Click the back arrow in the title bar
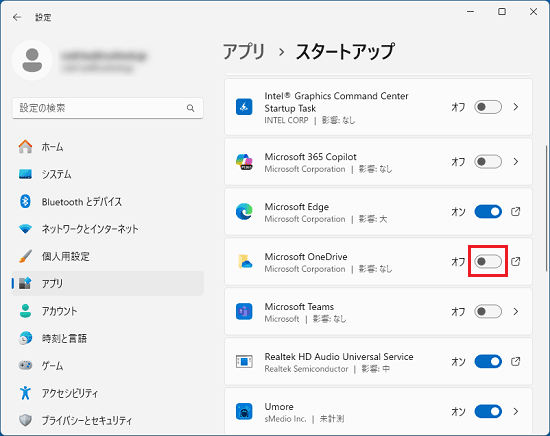The image size is (550, 436). (x=17, y=17)
